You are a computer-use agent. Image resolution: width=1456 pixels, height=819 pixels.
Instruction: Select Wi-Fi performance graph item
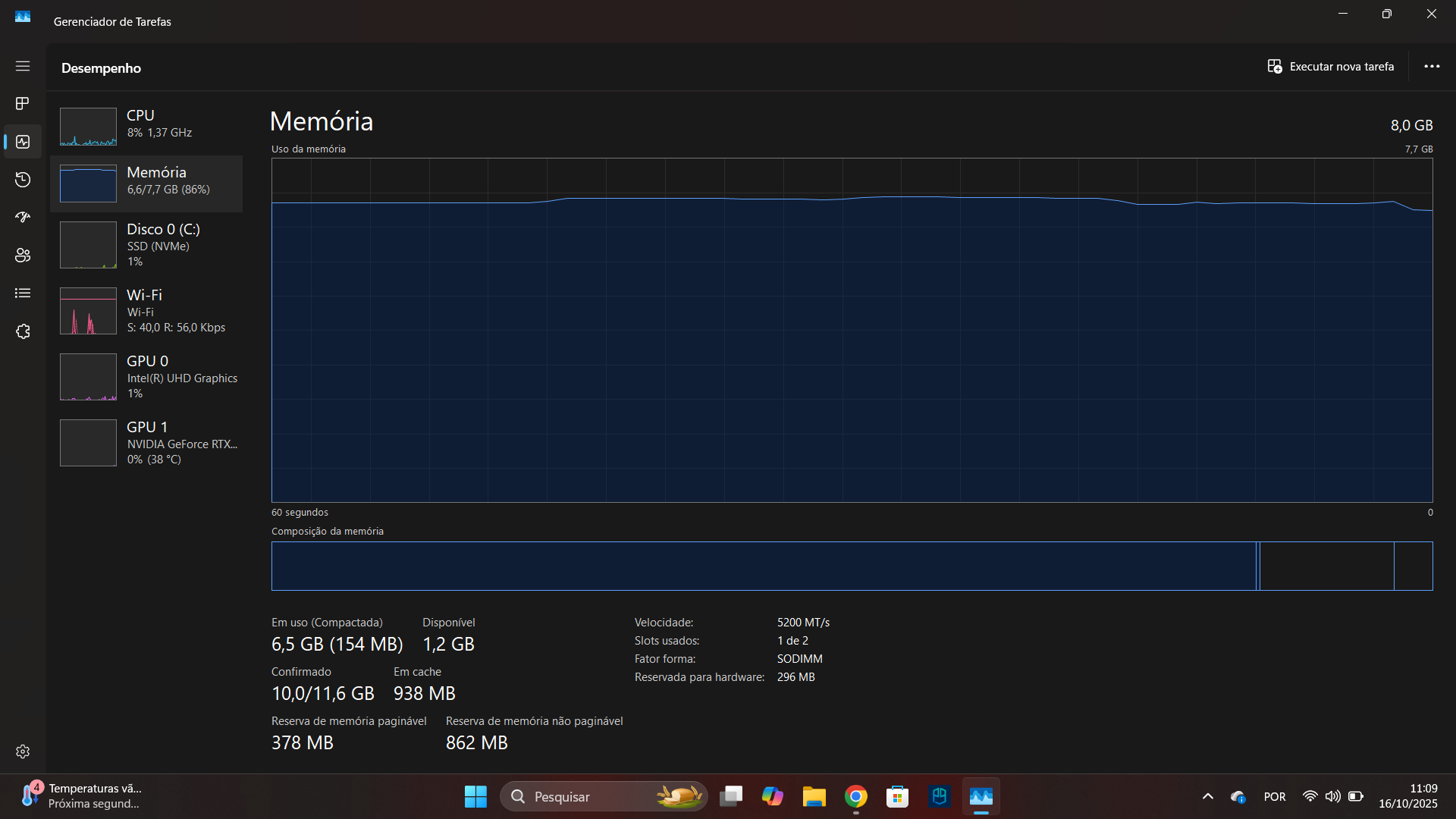146,310
